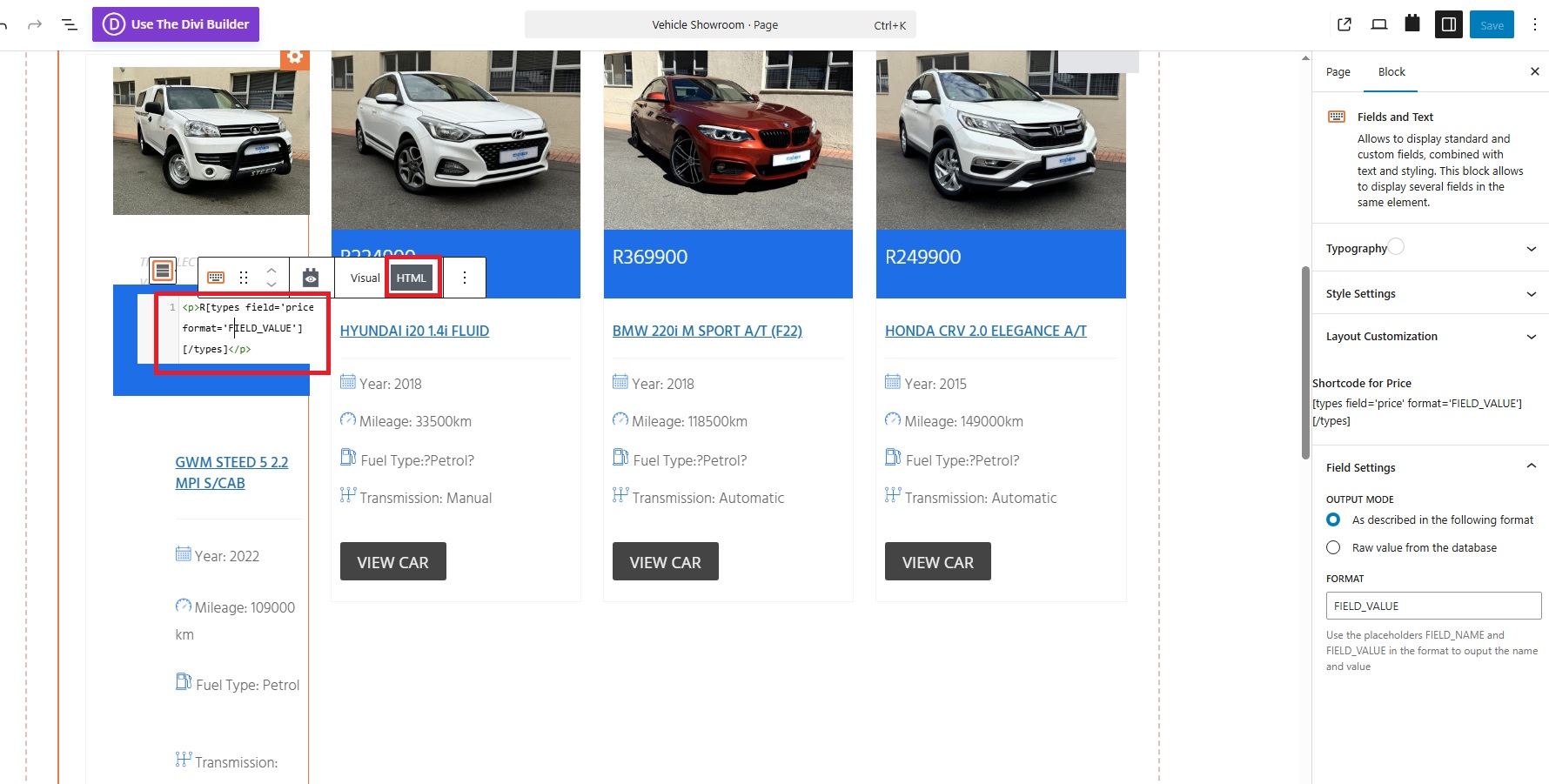Click the orange gear icon on first car card

tap(295, 57)
